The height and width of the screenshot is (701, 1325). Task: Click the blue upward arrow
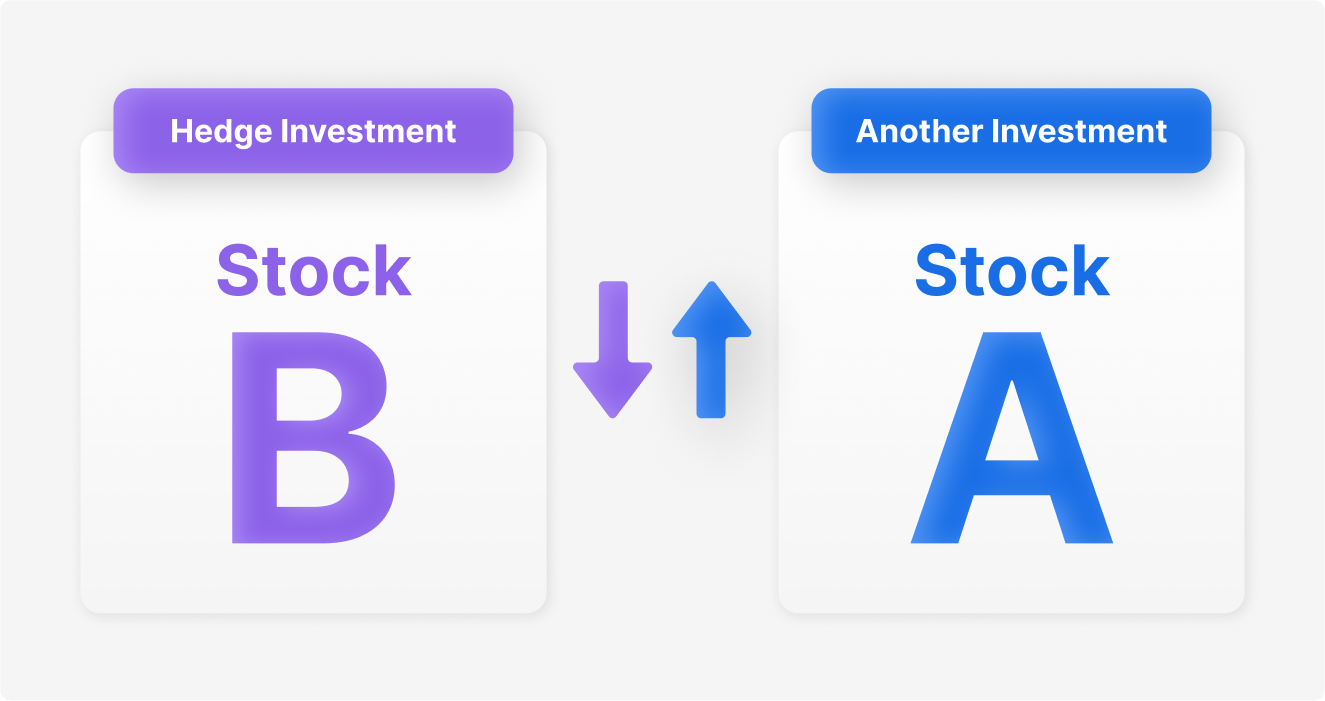pyautogui.click(x=711, y=350)
